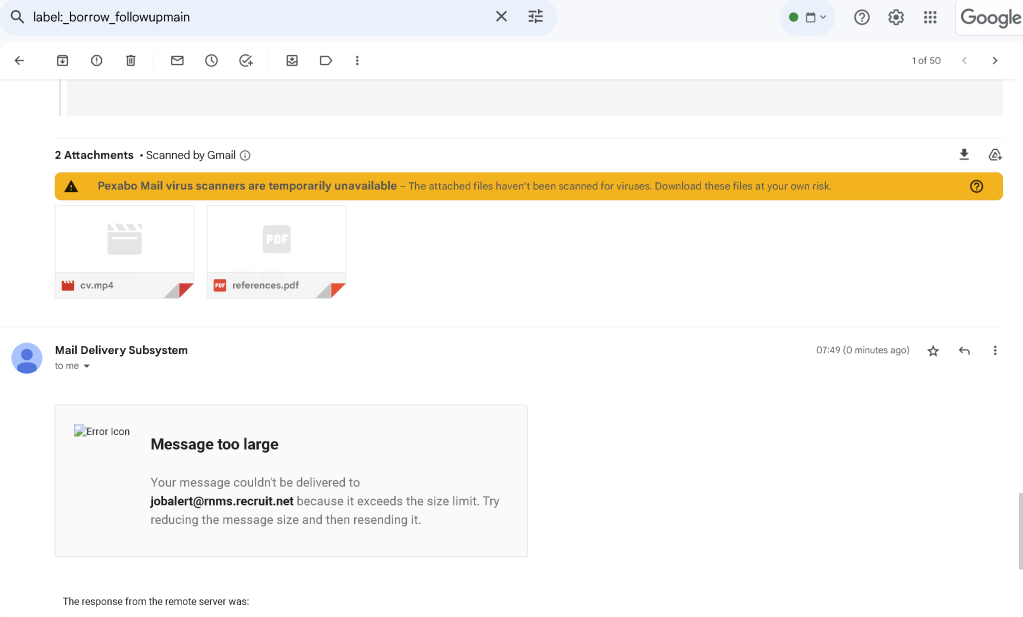1023x617 pixels.
Task: Click the '2 Attachments' heading text
Action: pyautogui.click(x=94, y=155)
